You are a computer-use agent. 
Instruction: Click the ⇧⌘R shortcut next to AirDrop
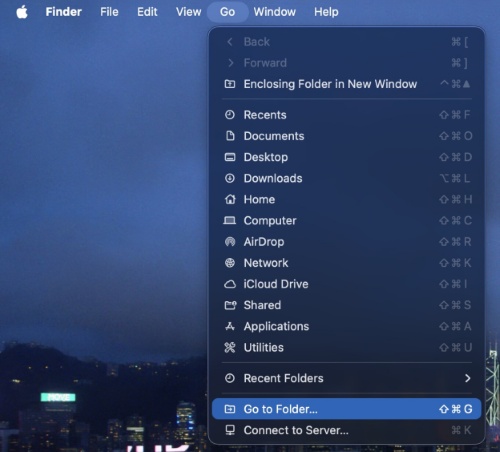click(455, 242)
